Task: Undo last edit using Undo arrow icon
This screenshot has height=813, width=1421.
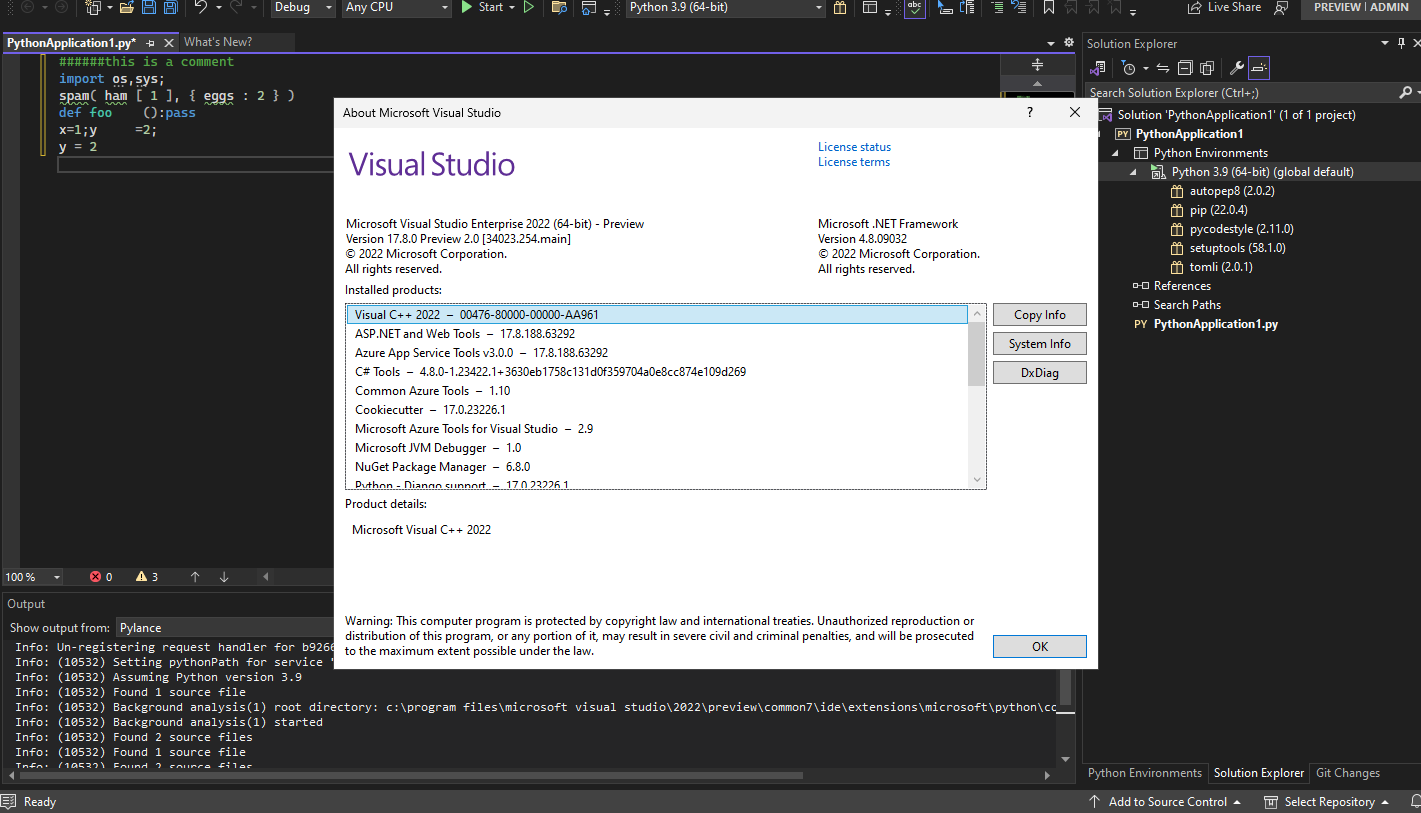Action: pyautogui.click(x=200, y=8)
